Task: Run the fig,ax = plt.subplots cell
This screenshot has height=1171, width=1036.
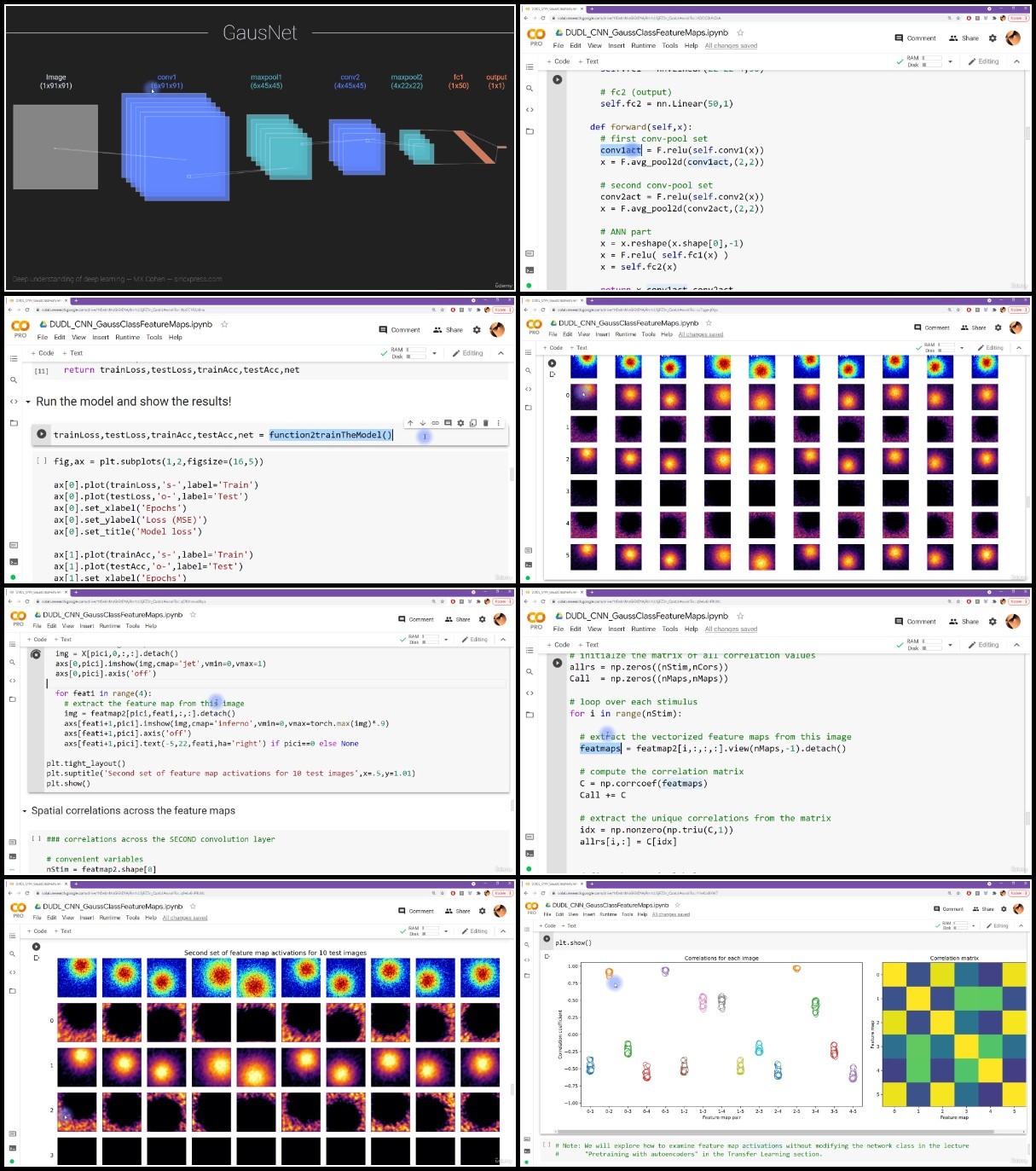Action: pos(41,461)
